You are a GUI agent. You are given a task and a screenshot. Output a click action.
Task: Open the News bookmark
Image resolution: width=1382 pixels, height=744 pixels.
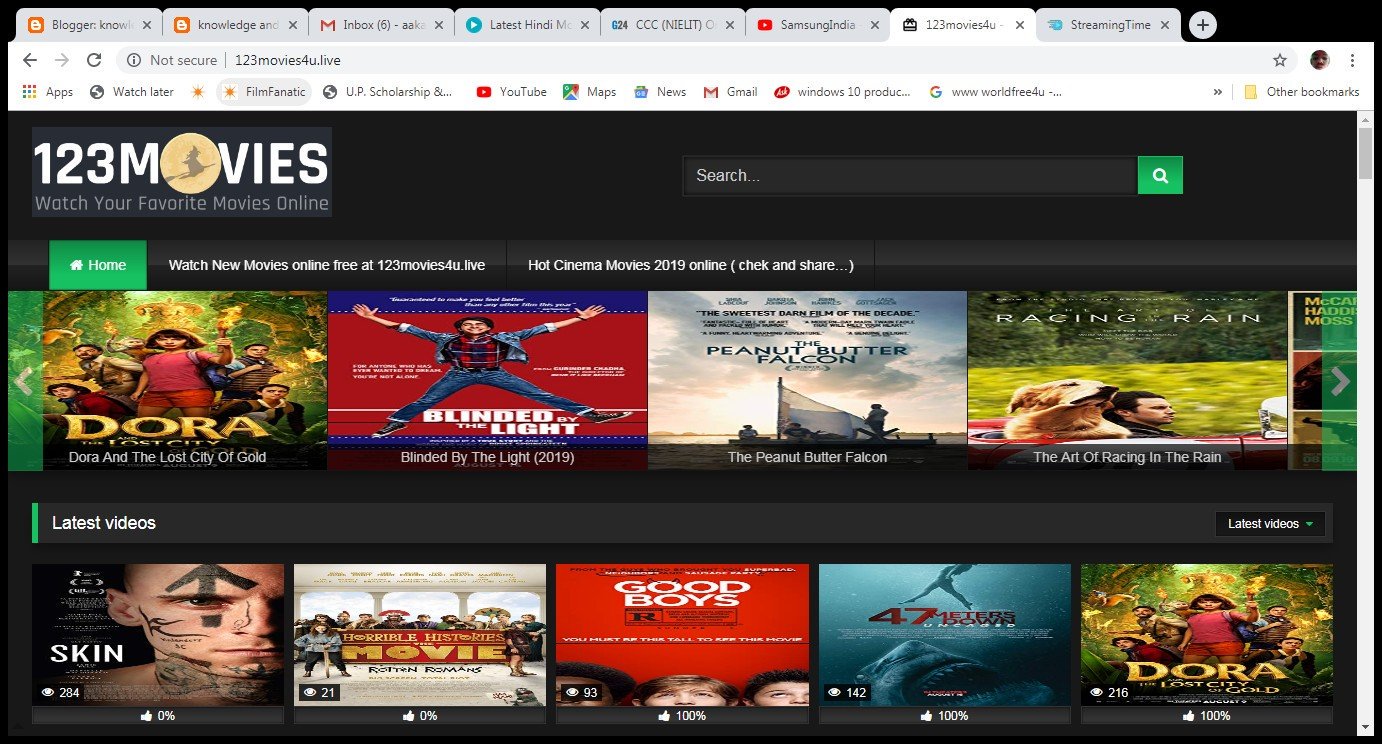660,91
